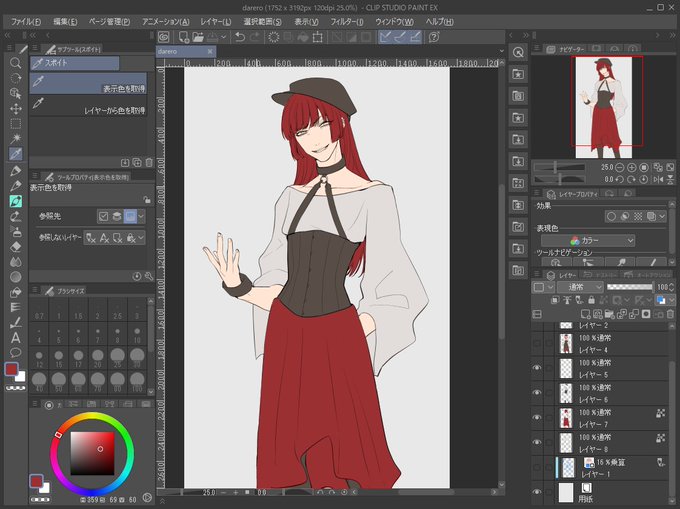Open the 編集(E) menu
680x509 pixels.
65,22
